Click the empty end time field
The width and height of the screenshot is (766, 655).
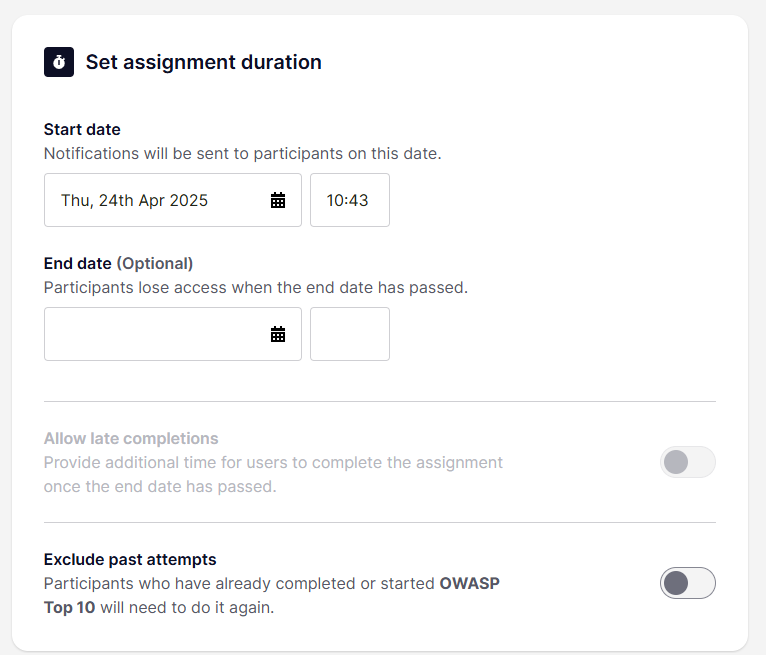(x=349, y=334)
